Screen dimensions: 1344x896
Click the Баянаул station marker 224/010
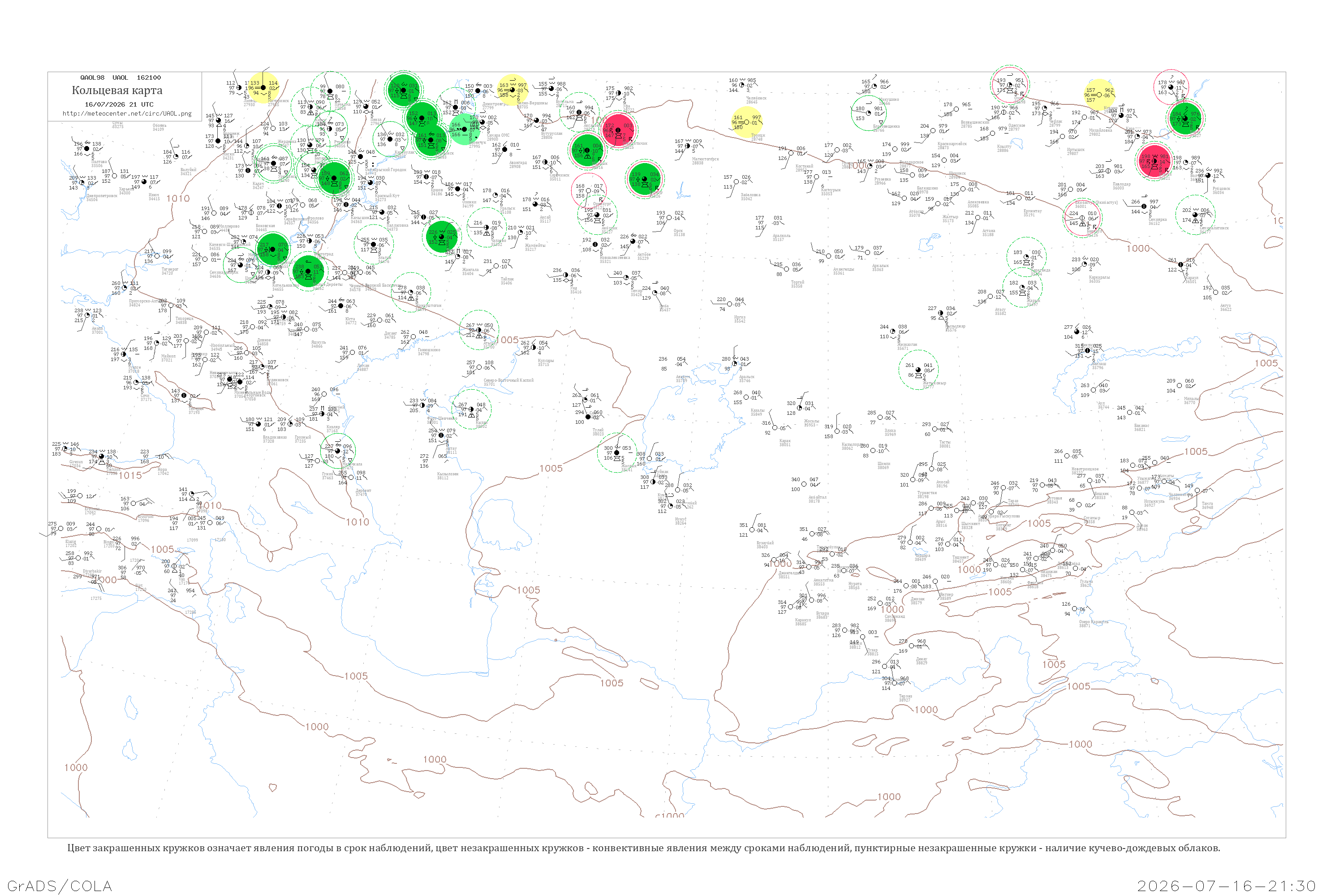click(x=1082, y=218)
